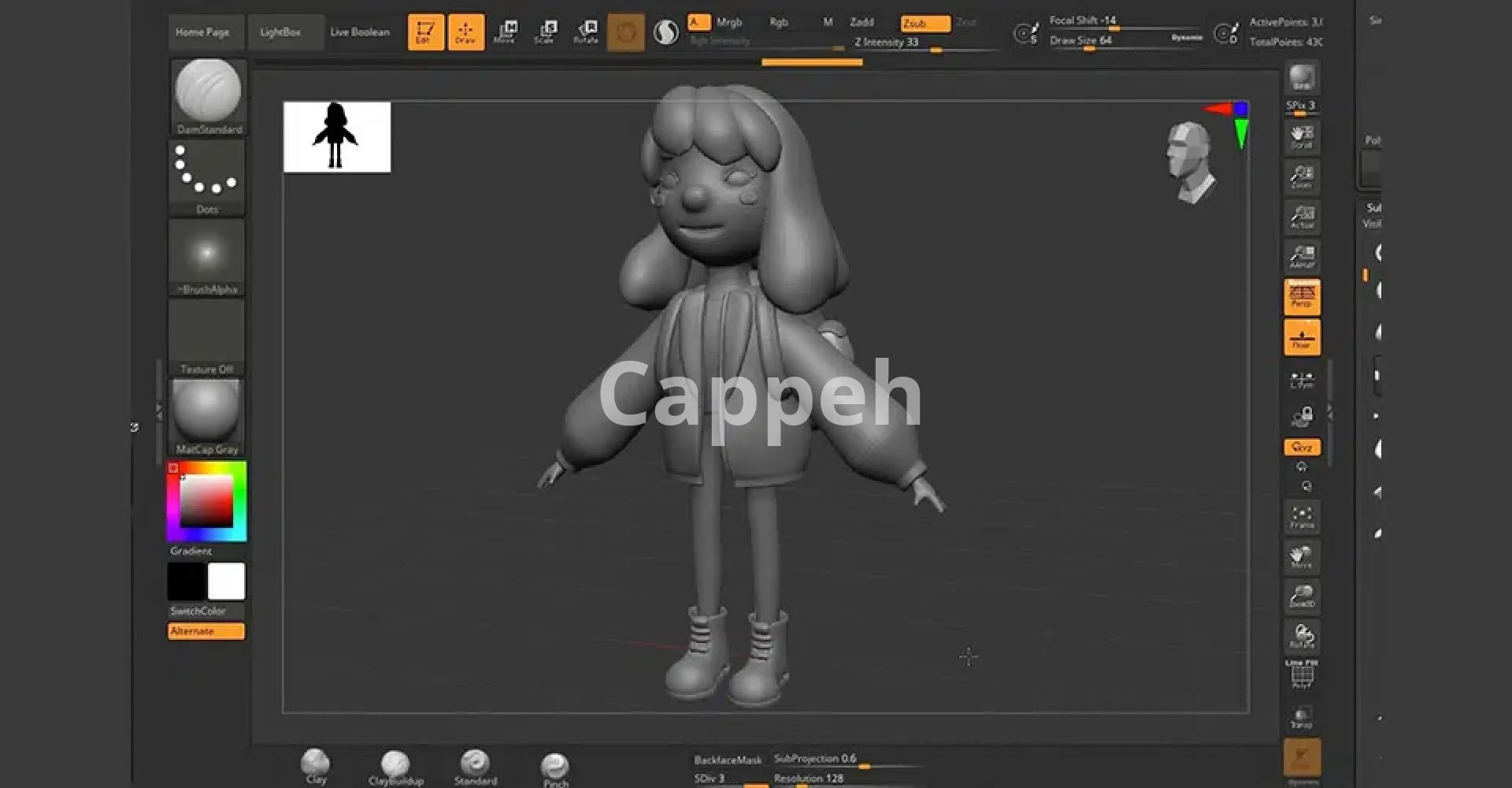Open the Dots stroke type picker

[206, 177]
